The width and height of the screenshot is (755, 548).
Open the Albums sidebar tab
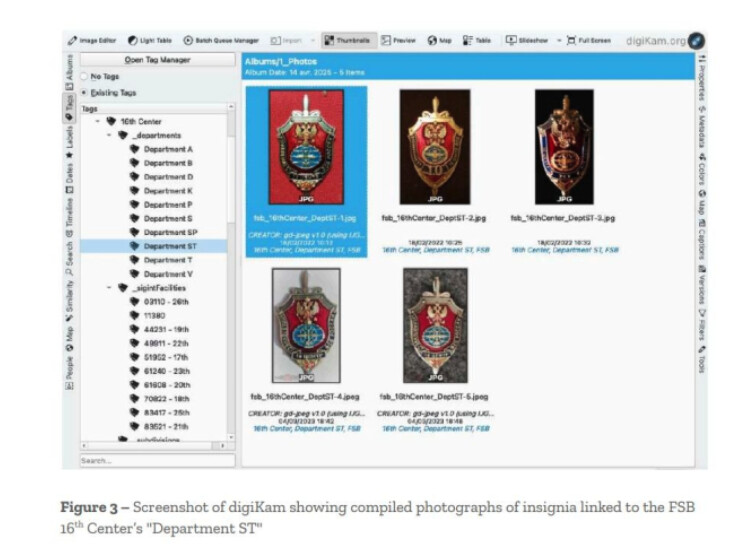coord(69,72)
